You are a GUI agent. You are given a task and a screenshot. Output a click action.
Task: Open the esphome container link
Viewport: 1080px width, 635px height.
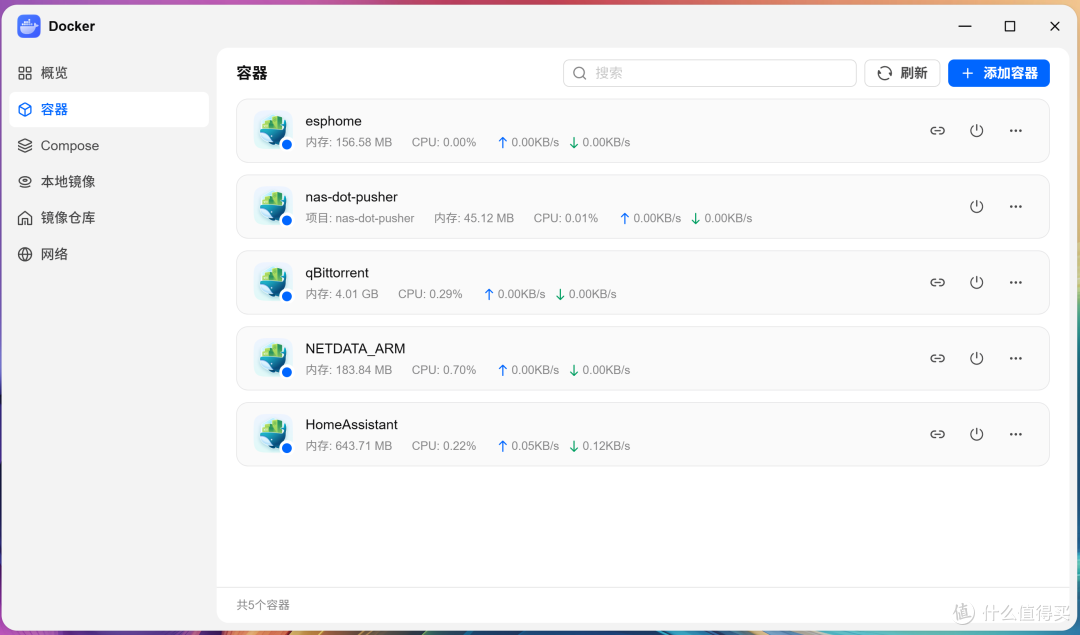click(x=937, y=131)
